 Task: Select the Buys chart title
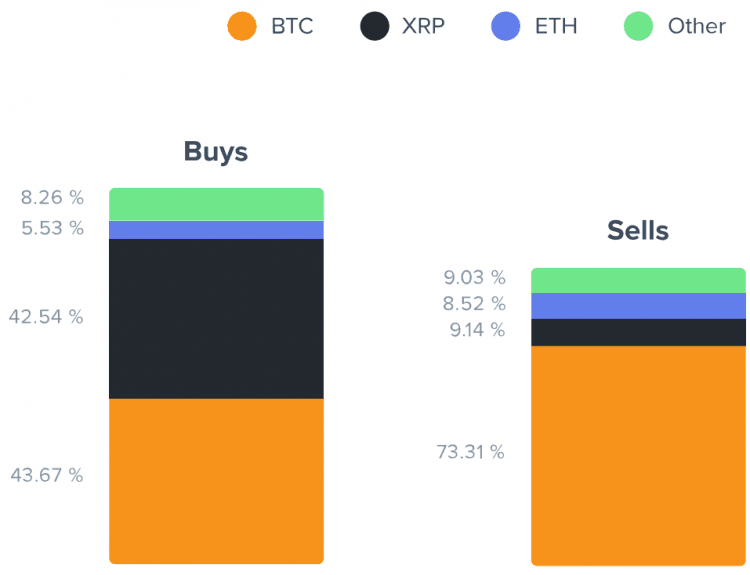click(216, 152)
